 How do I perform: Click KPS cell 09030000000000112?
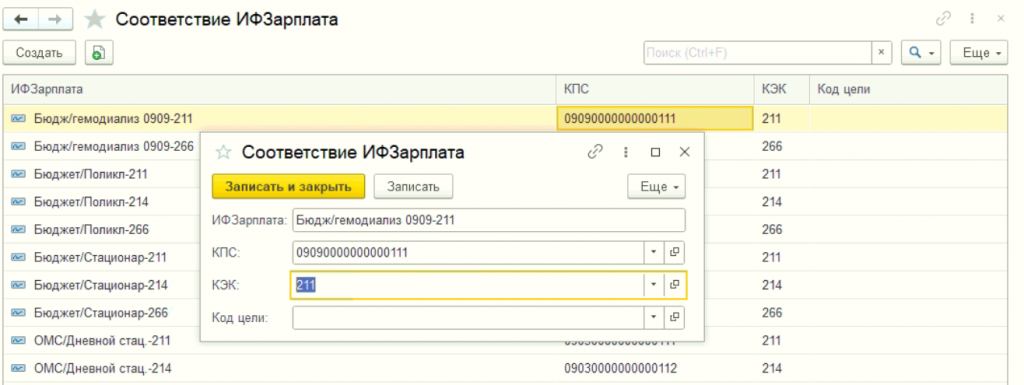[x=656, y=369]
